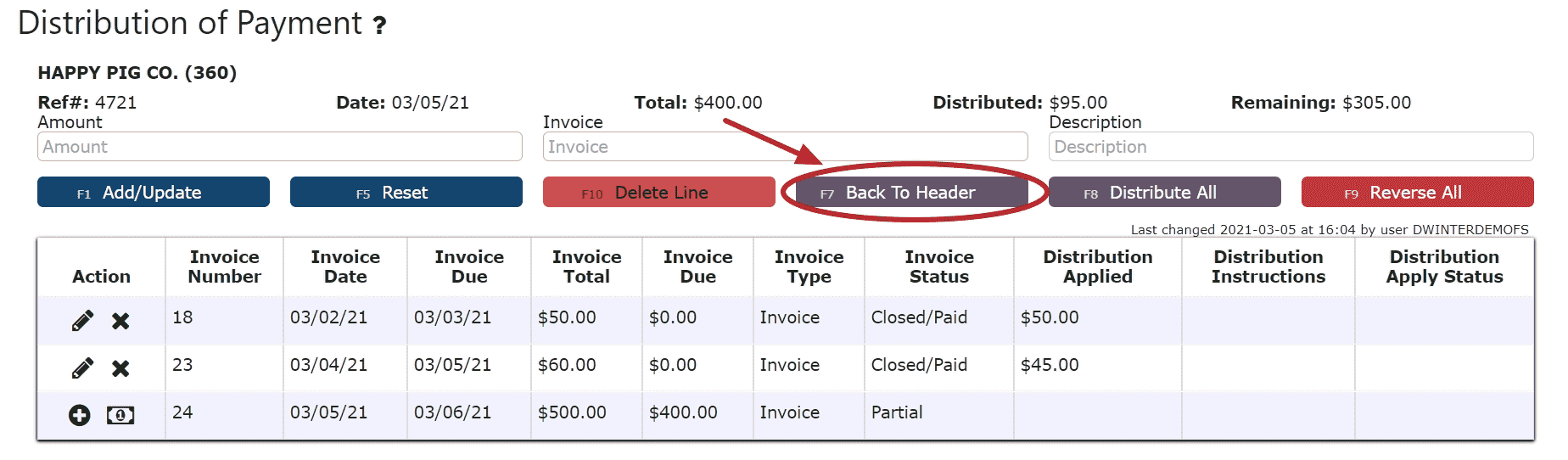Click the pencil edit icon for invoice 18
This screenshot has height=460, width=1568.
click(x=82, y=321)
